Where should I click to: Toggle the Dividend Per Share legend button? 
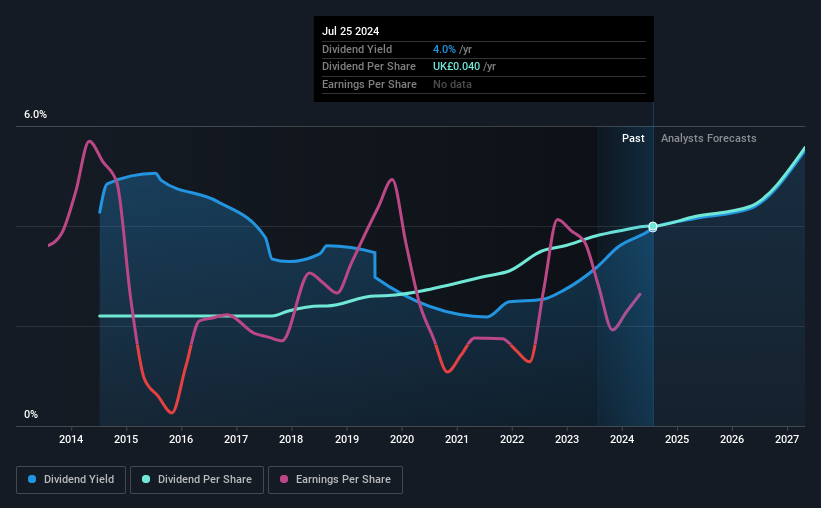click(197, 480)
